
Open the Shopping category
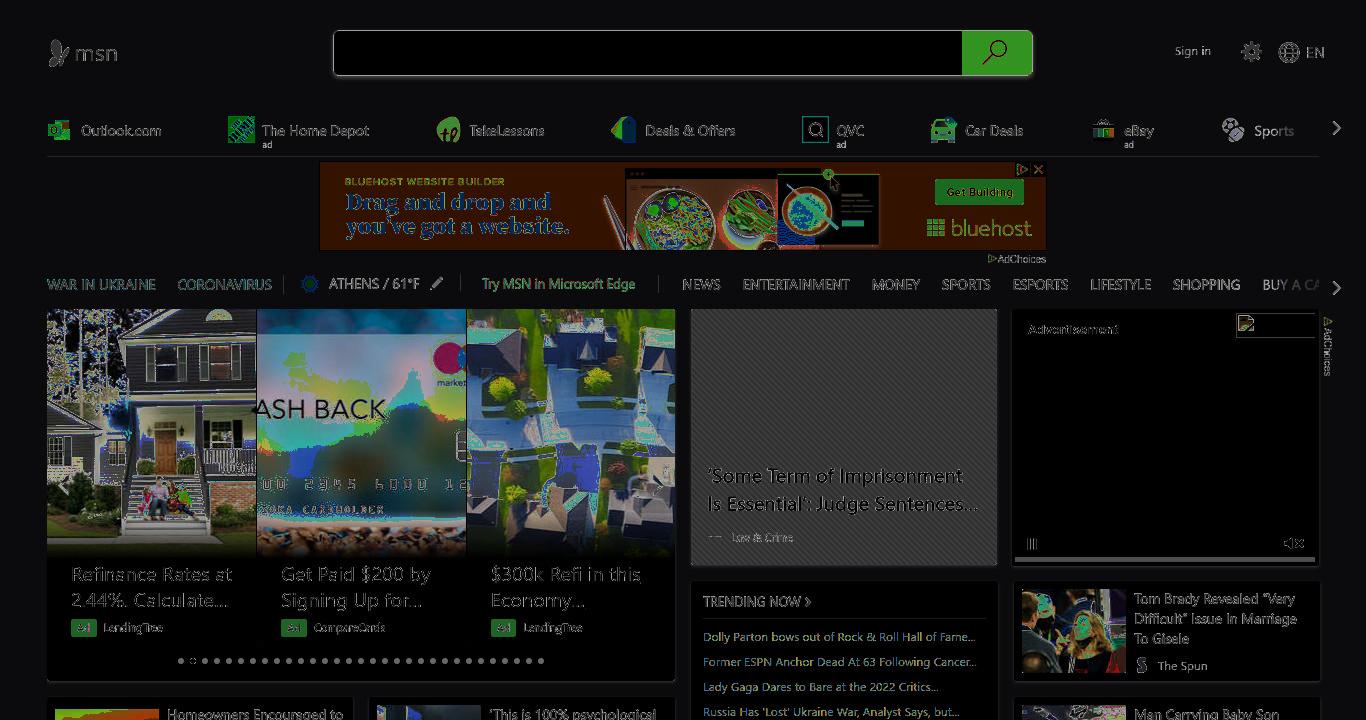(1206, 284)
